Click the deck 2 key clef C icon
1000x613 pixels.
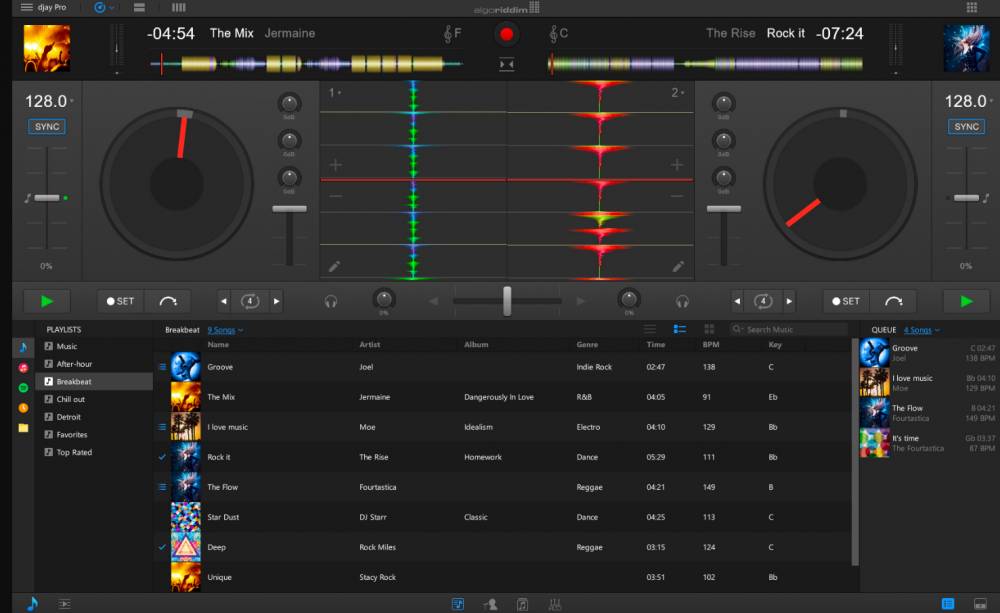click(559, 34)
